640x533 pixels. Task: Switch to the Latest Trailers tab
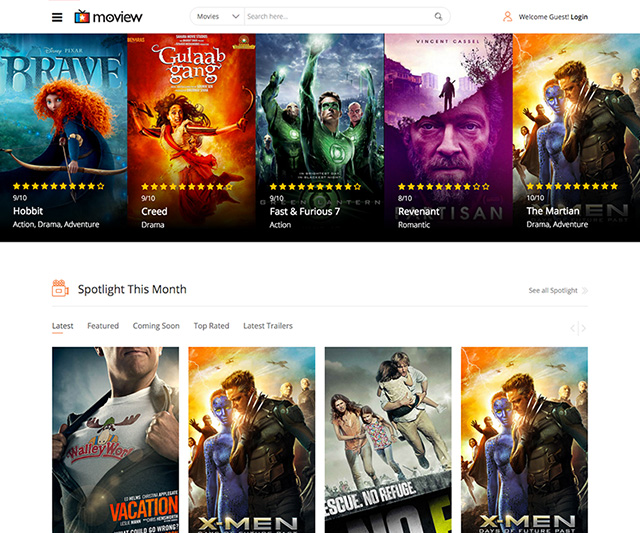[268, 326]
